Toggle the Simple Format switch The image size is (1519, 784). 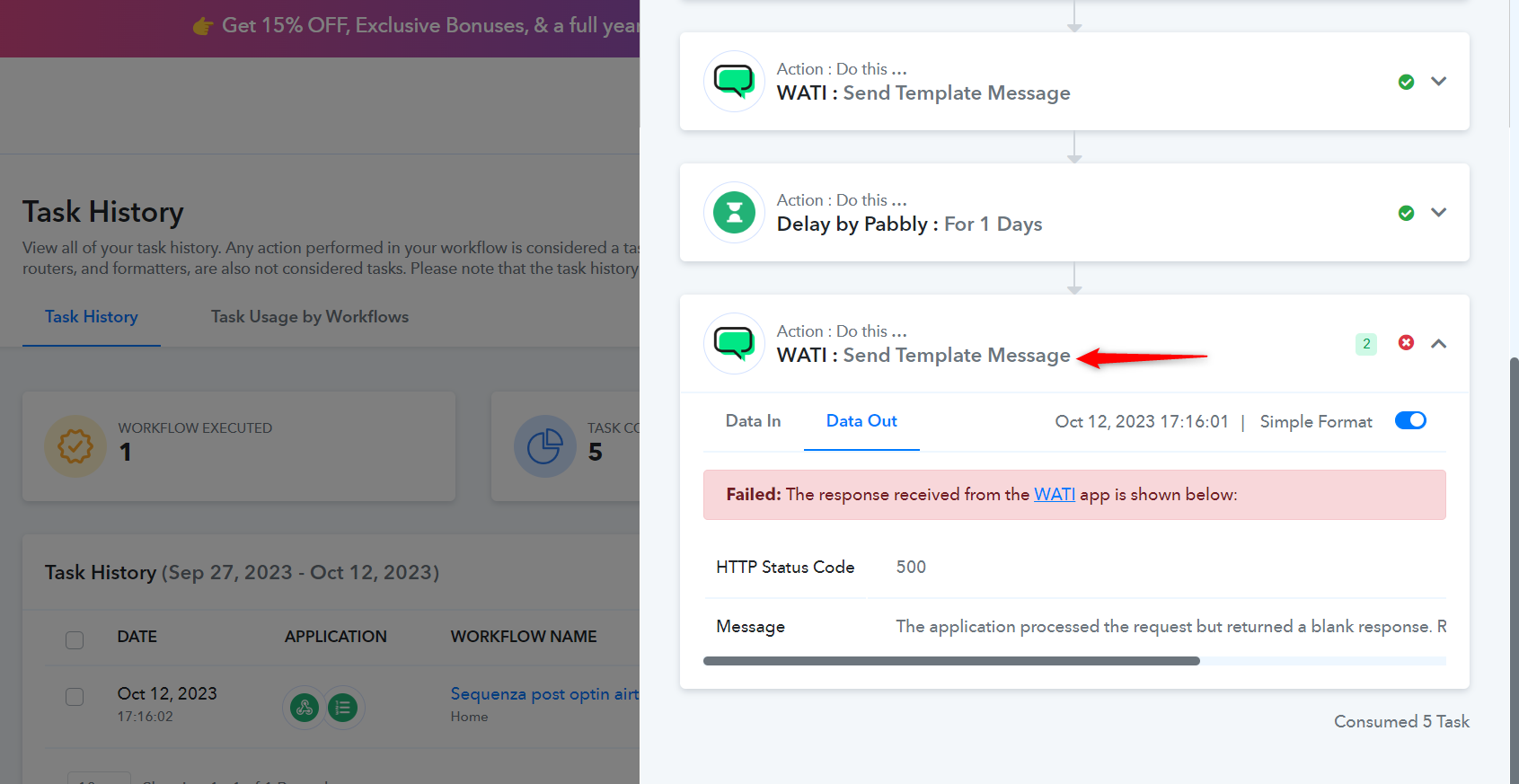[x=1410, y=420]
